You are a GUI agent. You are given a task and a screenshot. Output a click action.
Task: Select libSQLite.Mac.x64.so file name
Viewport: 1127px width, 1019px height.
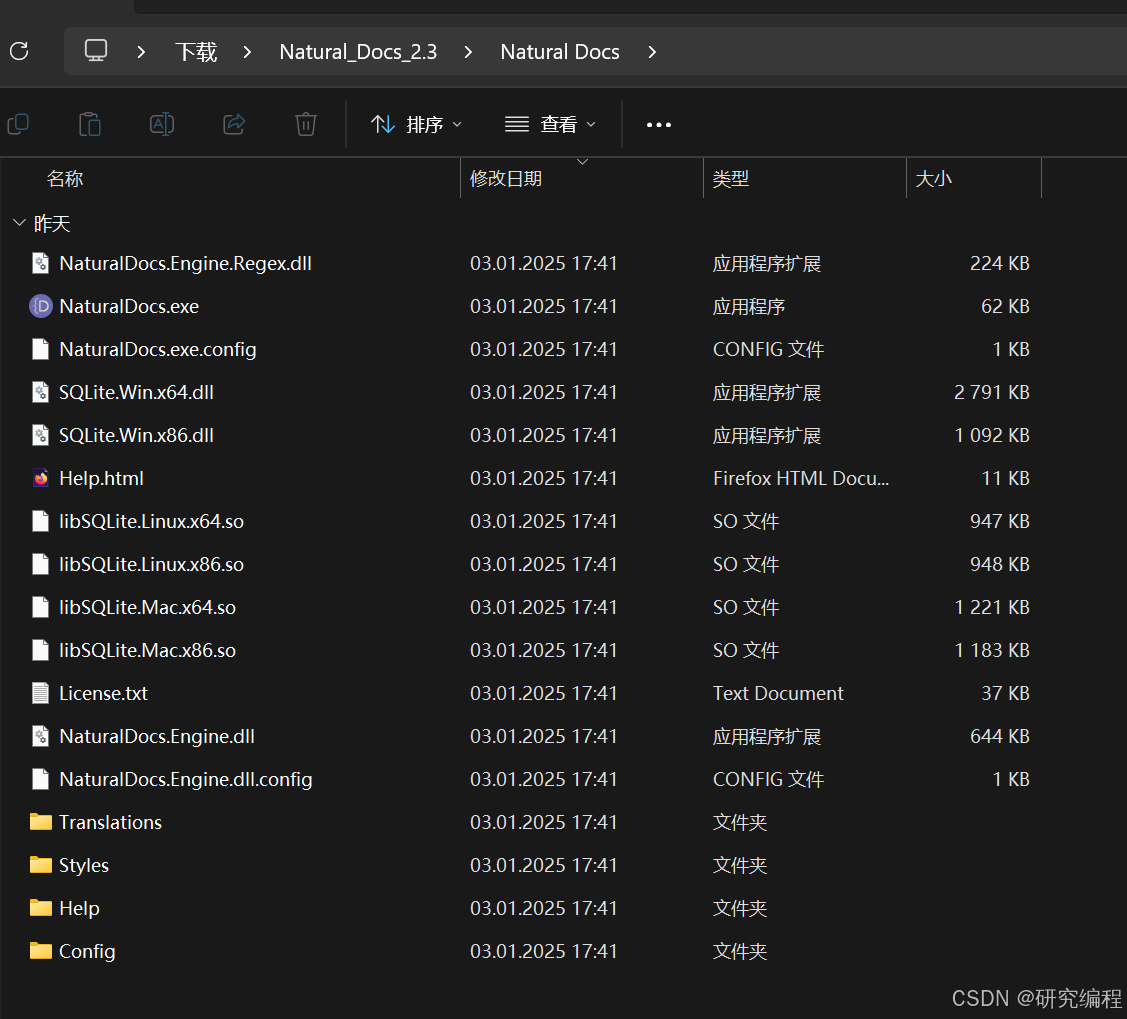(147, 607)
